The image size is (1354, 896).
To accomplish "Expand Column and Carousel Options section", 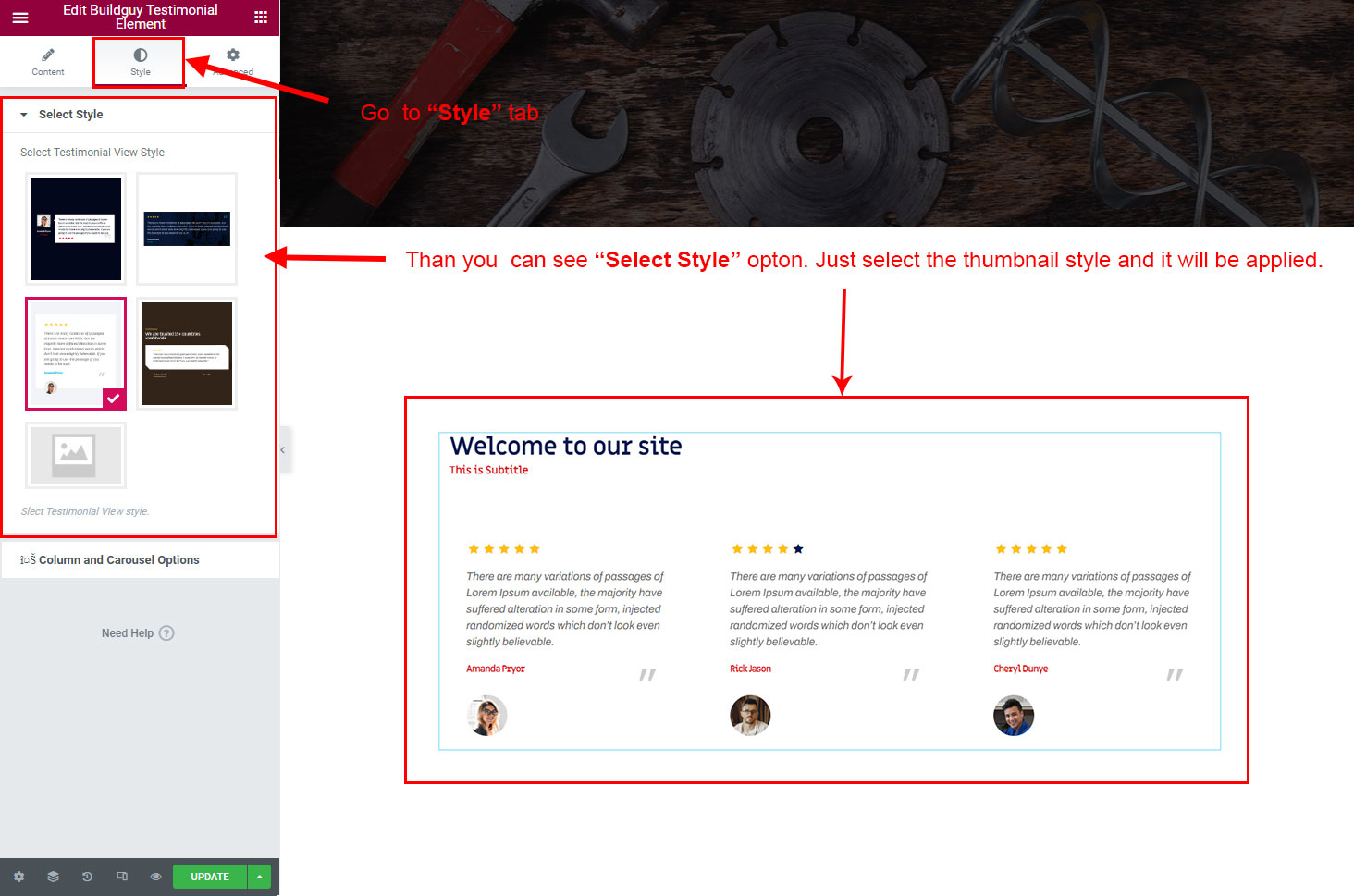I will 139,560.
